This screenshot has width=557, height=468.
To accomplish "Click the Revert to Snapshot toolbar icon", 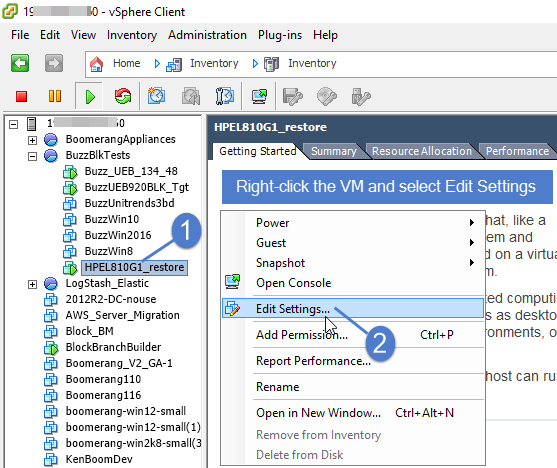I will click(x=191, y=96).
